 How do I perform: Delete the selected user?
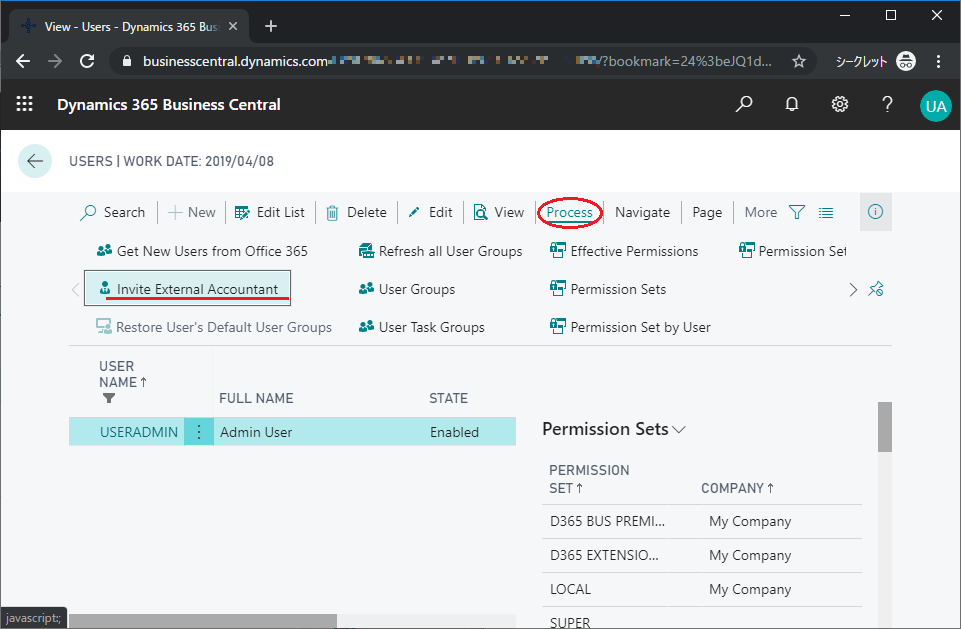click(x=356, y=212)
